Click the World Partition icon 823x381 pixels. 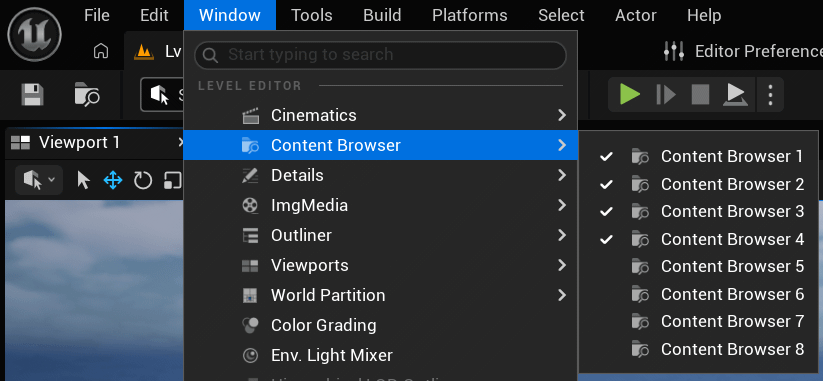click(x=250, y=295)
